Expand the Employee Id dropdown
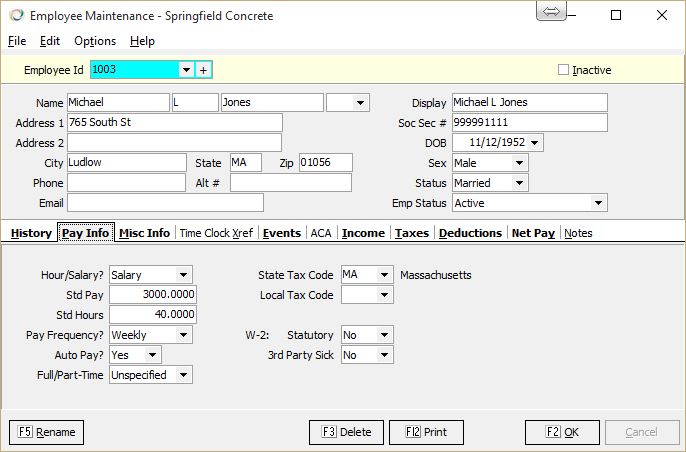 [185, 70]
